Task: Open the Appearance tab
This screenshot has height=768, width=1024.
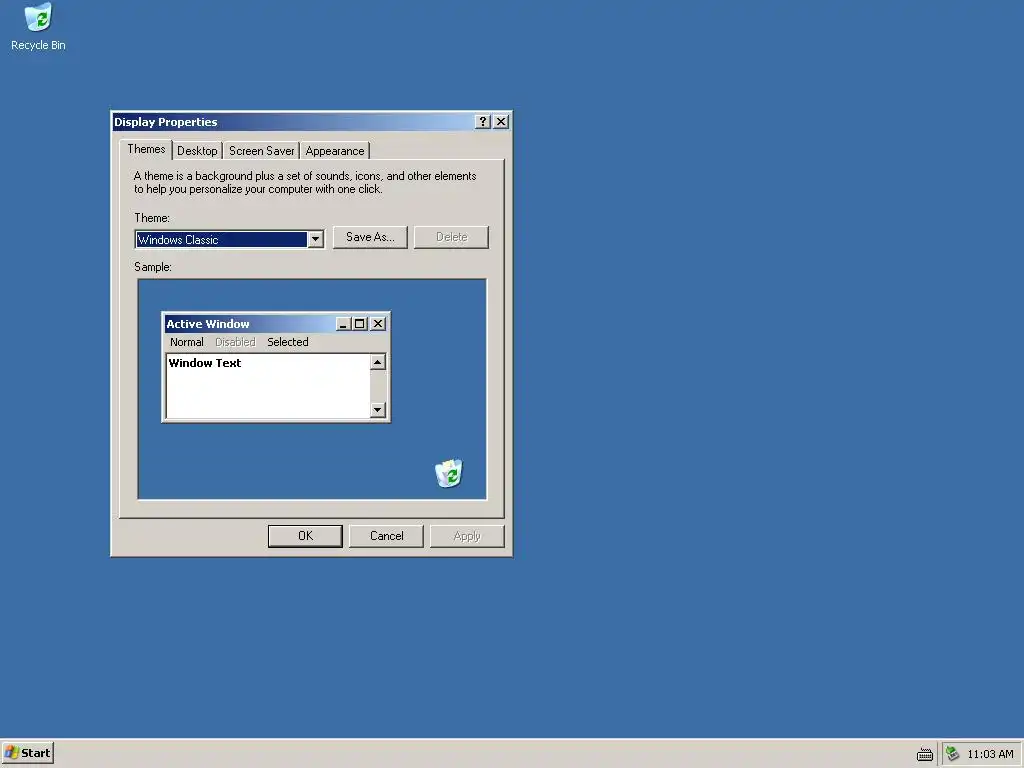Action: [x=335, y=151]
